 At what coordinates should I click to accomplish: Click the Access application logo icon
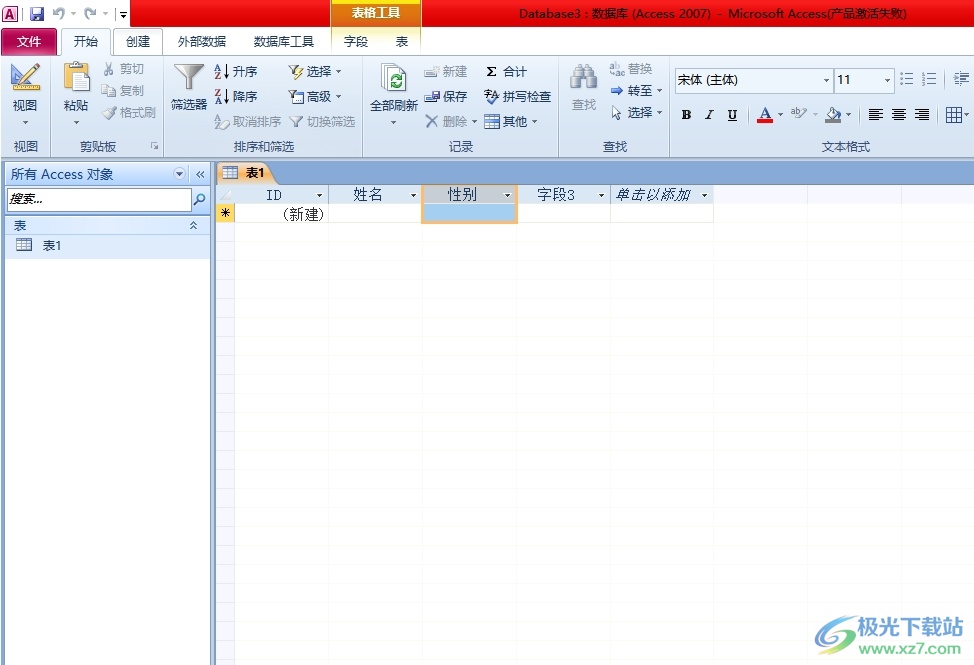pos(10,13)
